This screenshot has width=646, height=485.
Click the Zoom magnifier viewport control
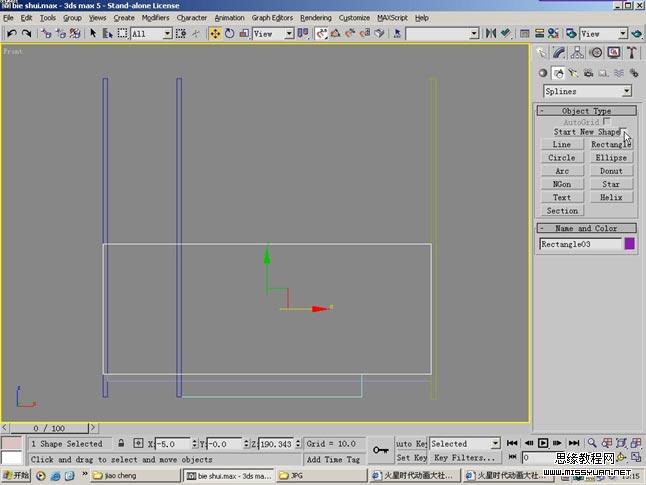[592, 443]
